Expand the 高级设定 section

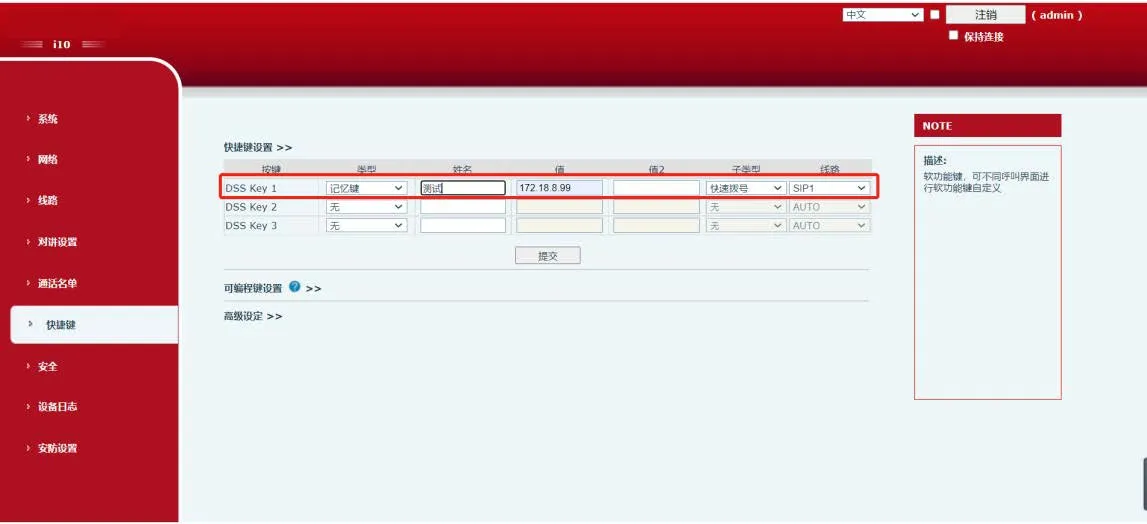(x=252, y=316)
